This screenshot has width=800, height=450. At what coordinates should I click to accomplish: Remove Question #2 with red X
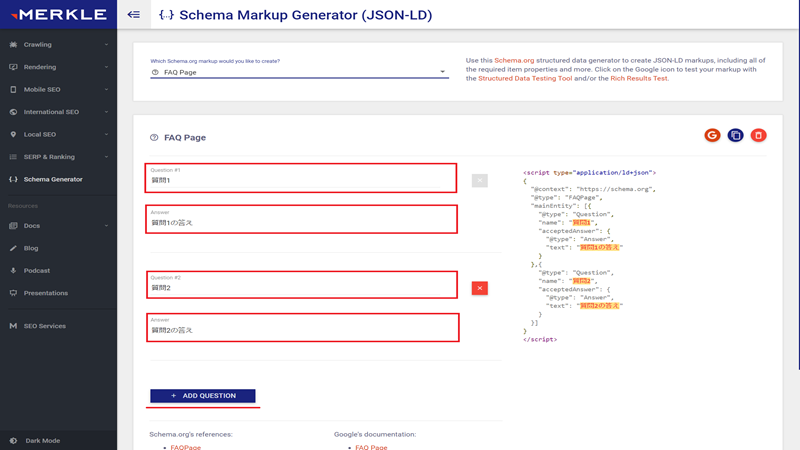(x=480, y=288)
